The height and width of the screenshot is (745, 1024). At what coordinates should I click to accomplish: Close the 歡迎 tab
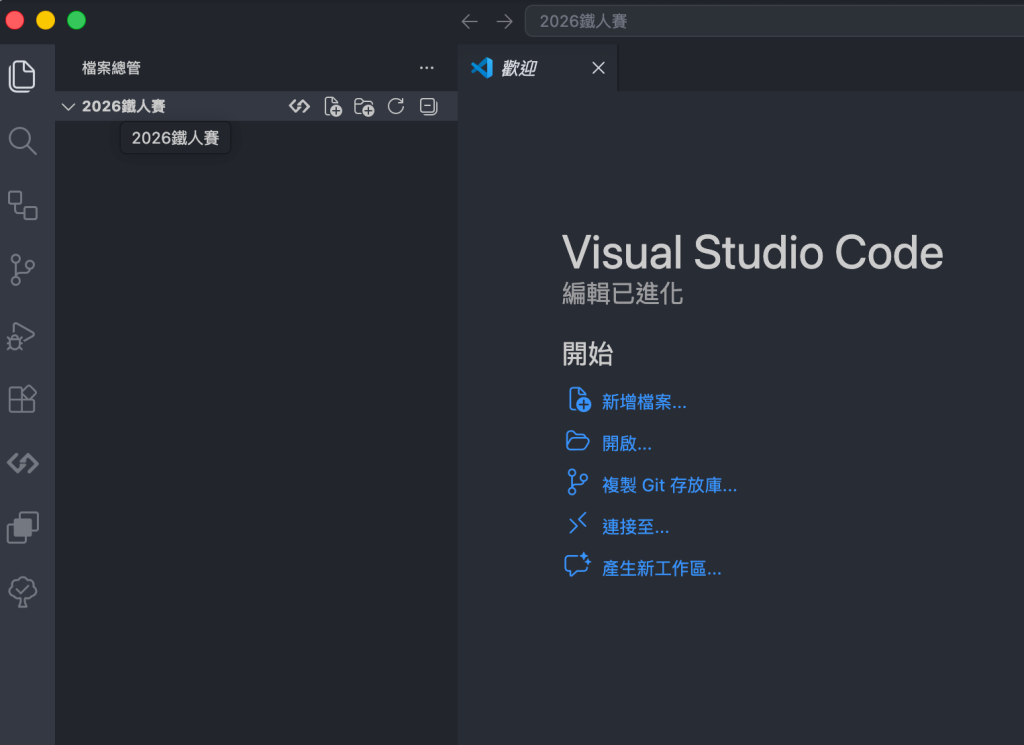point(598,68)
